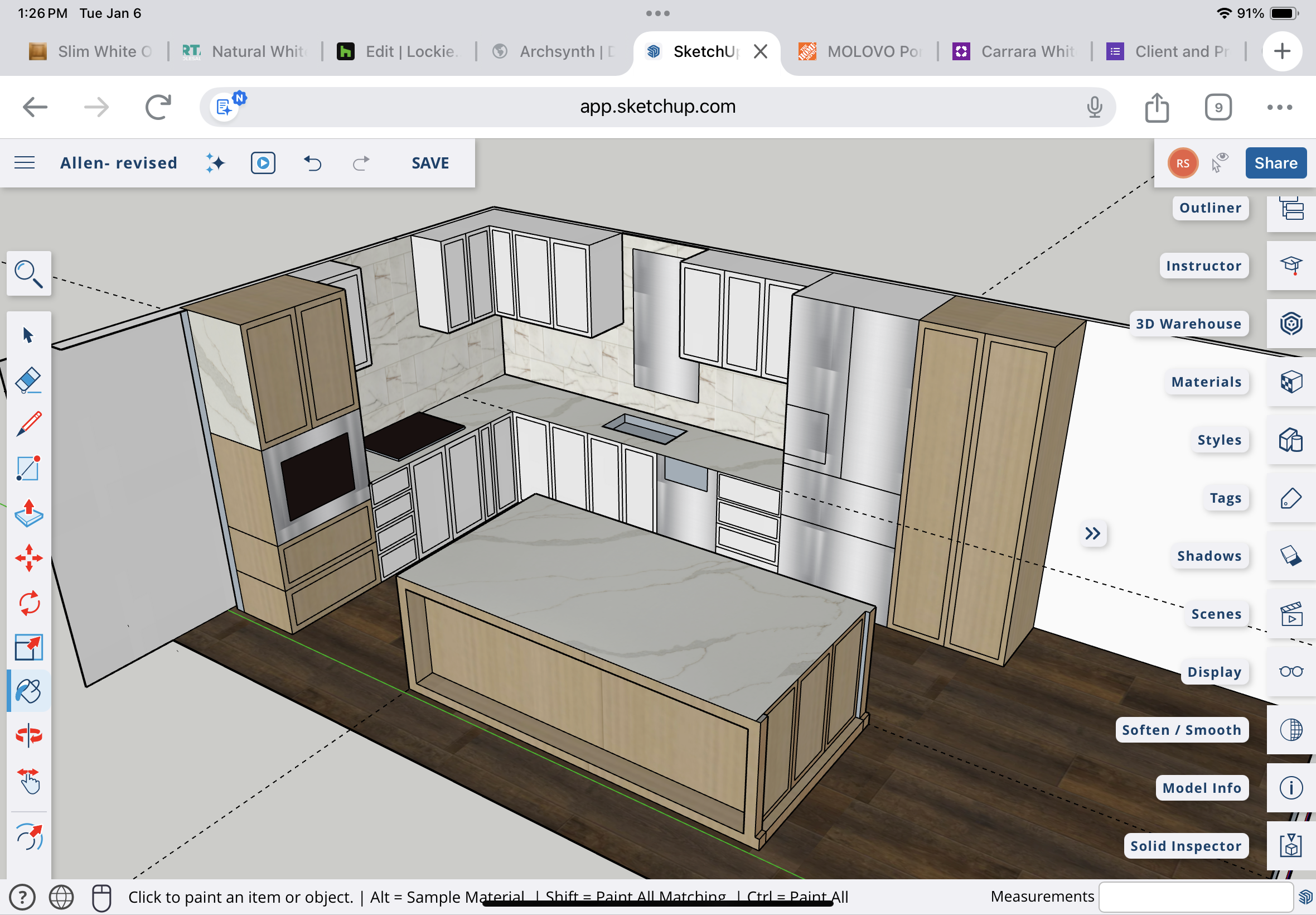1316x915 pixels.
Task: Select the Rotate tool
Action: point(28,603)
